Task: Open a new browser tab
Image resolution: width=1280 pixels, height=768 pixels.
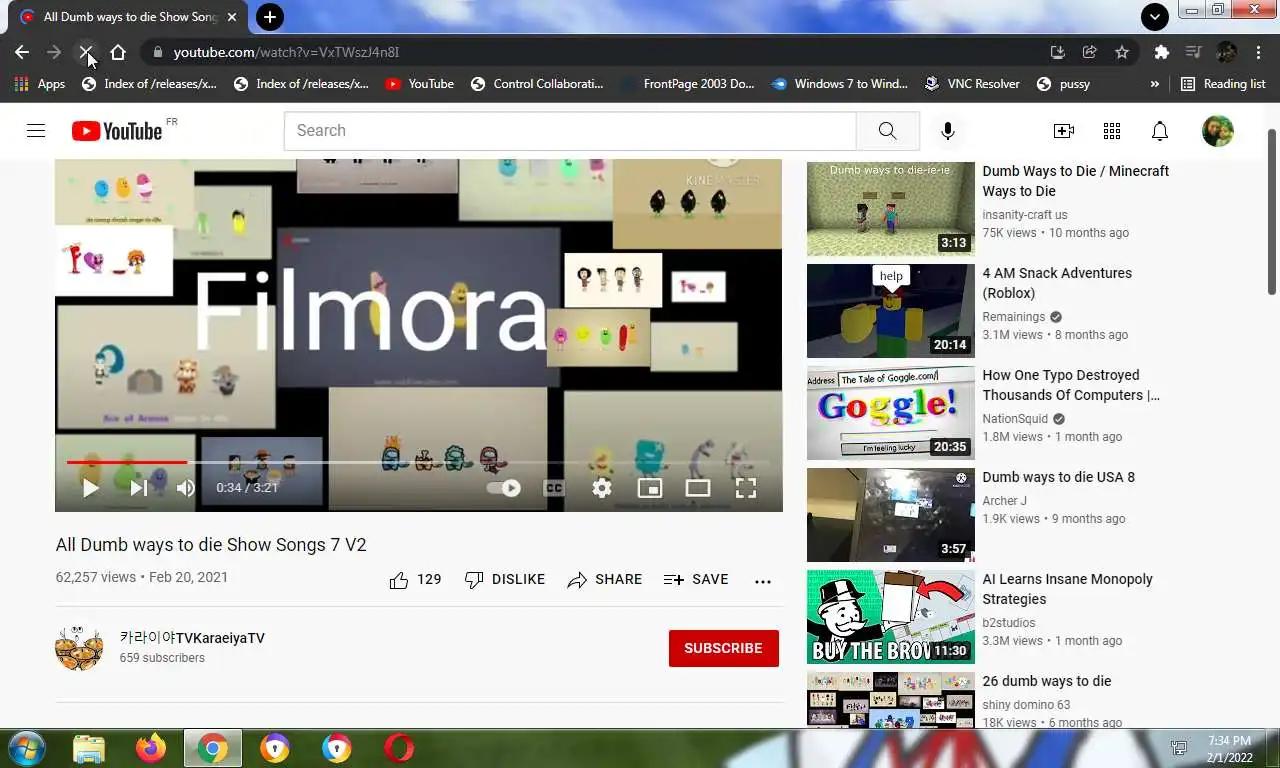Action: tap(269, 17)
